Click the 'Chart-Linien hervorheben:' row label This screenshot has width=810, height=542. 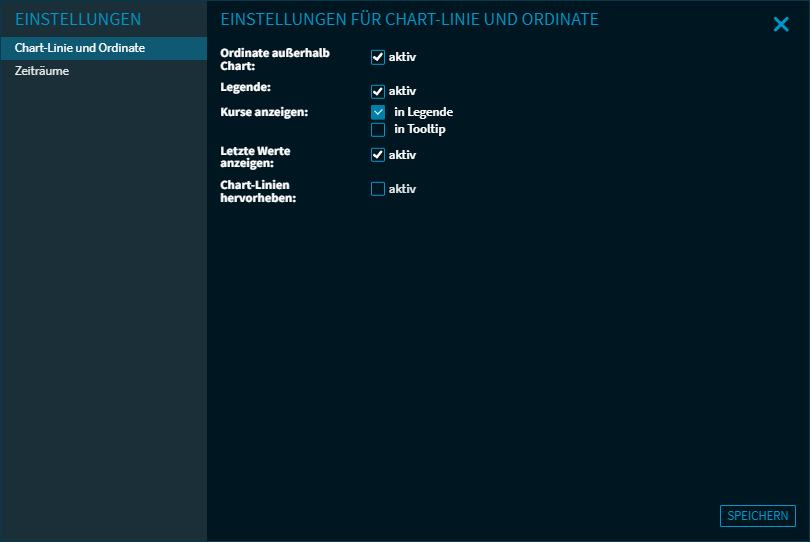coord(256,192)
